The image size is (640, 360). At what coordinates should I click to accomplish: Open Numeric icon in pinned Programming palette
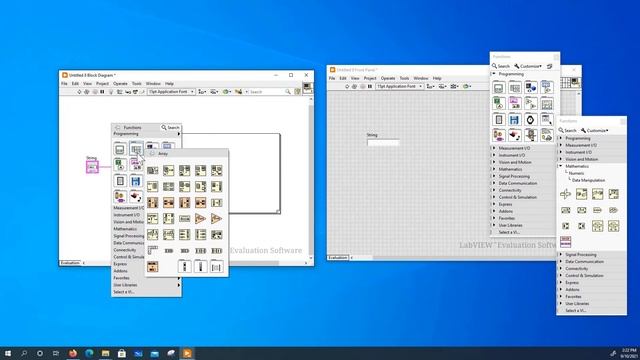coord(547,87)
